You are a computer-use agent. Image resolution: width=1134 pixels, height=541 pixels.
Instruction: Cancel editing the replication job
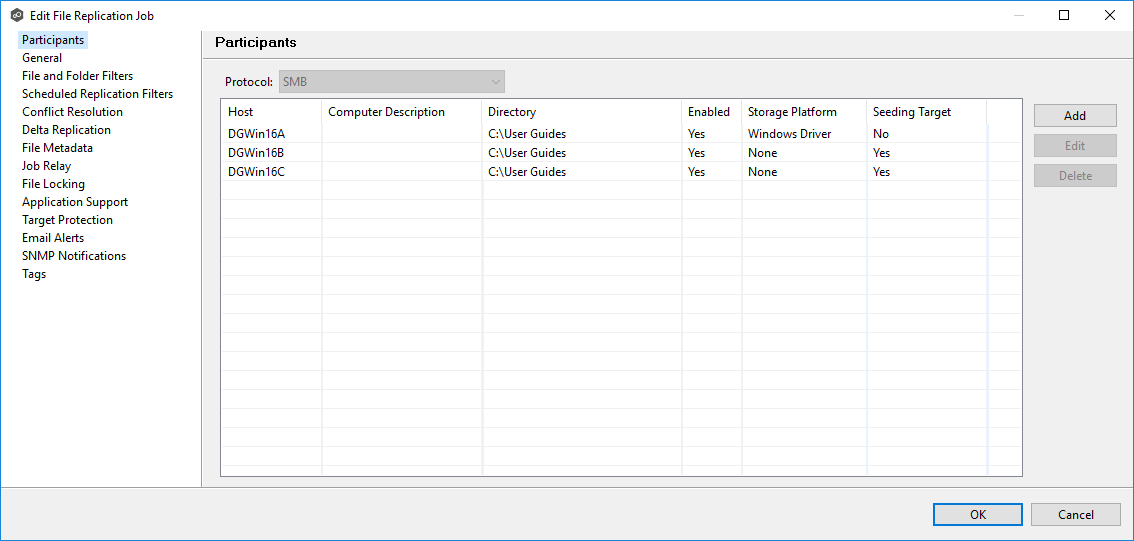point(1075,514)
